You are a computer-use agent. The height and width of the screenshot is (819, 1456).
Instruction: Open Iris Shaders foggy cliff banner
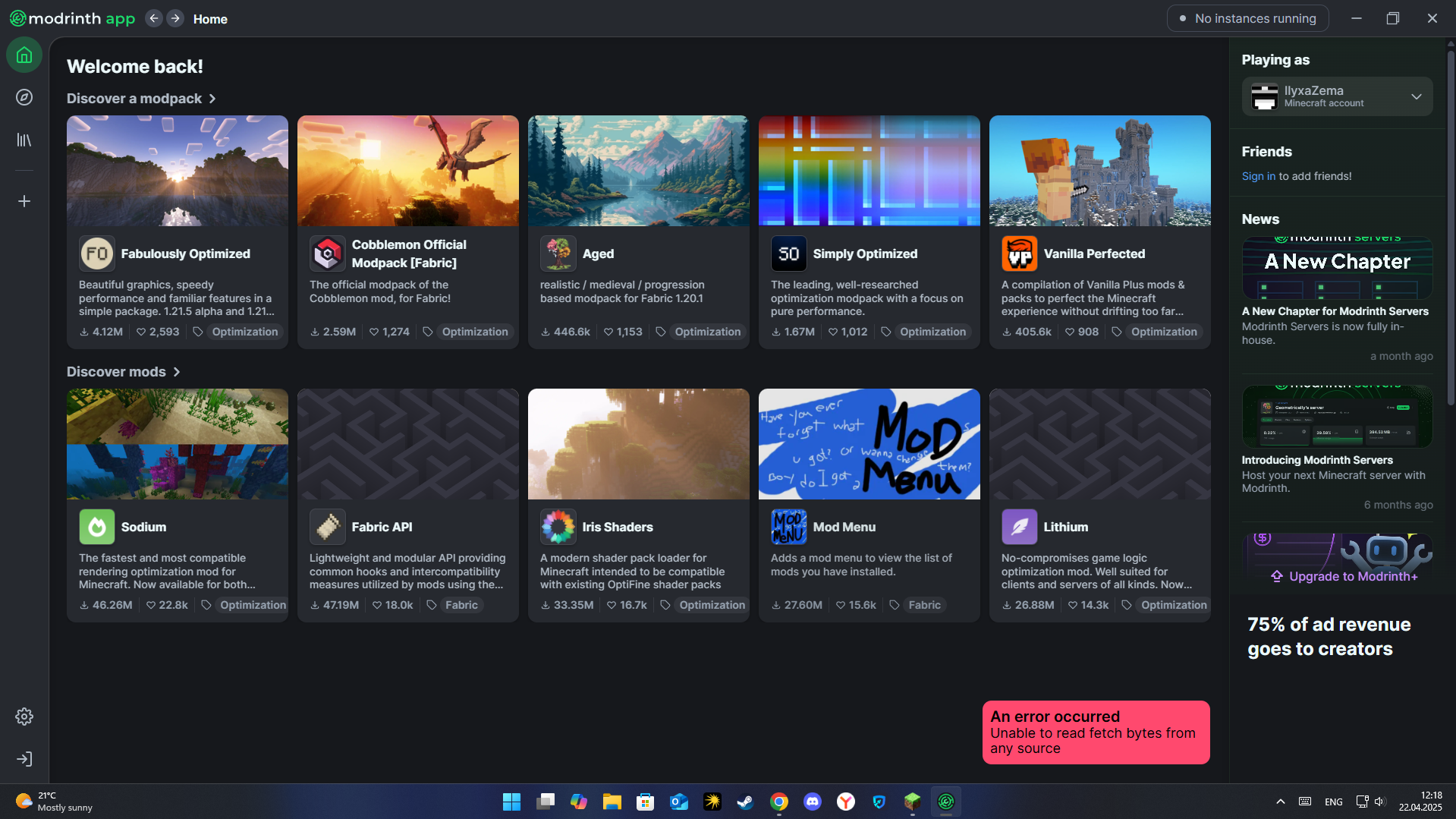coord(639,444)
